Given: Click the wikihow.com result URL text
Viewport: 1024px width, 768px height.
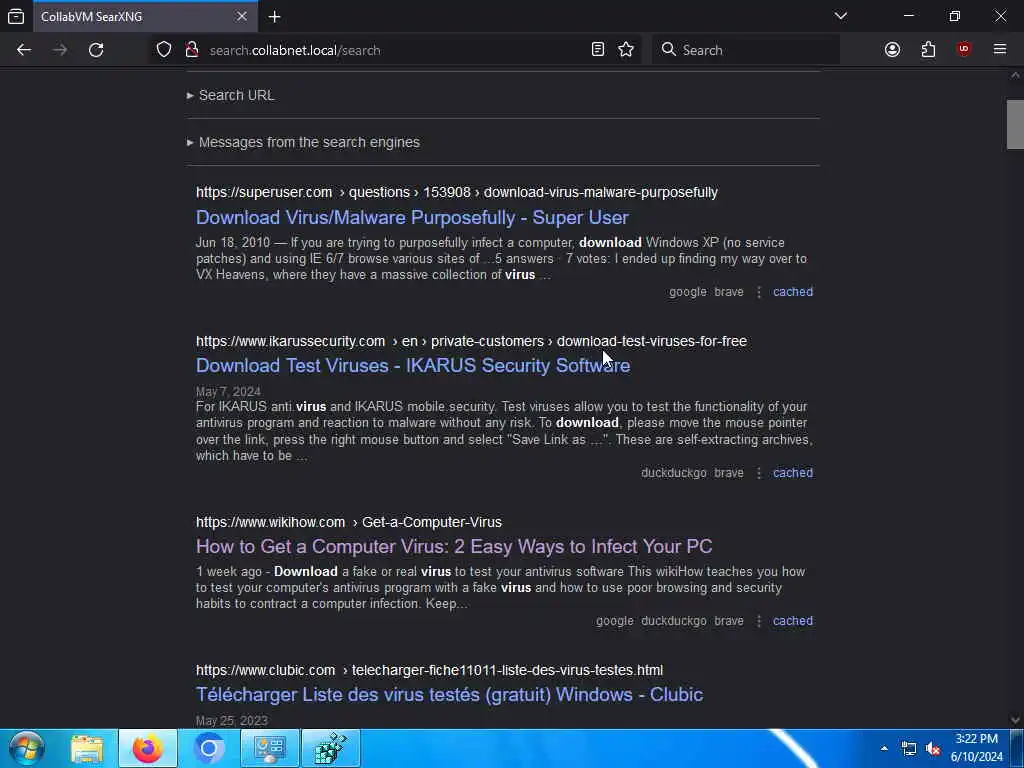Looking at the screenshot, I should coord(349,522).
